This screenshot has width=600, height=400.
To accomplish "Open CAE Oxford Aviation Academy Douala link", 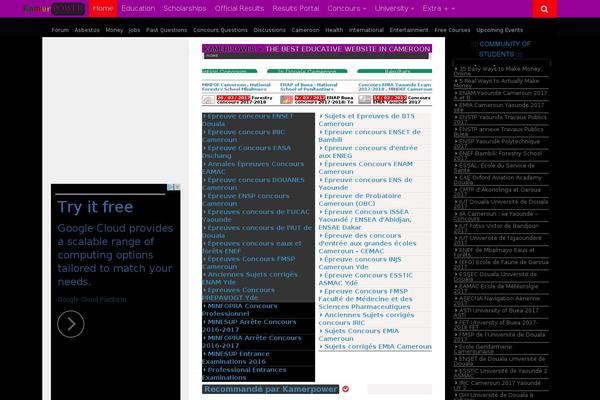I will point(498,180).
